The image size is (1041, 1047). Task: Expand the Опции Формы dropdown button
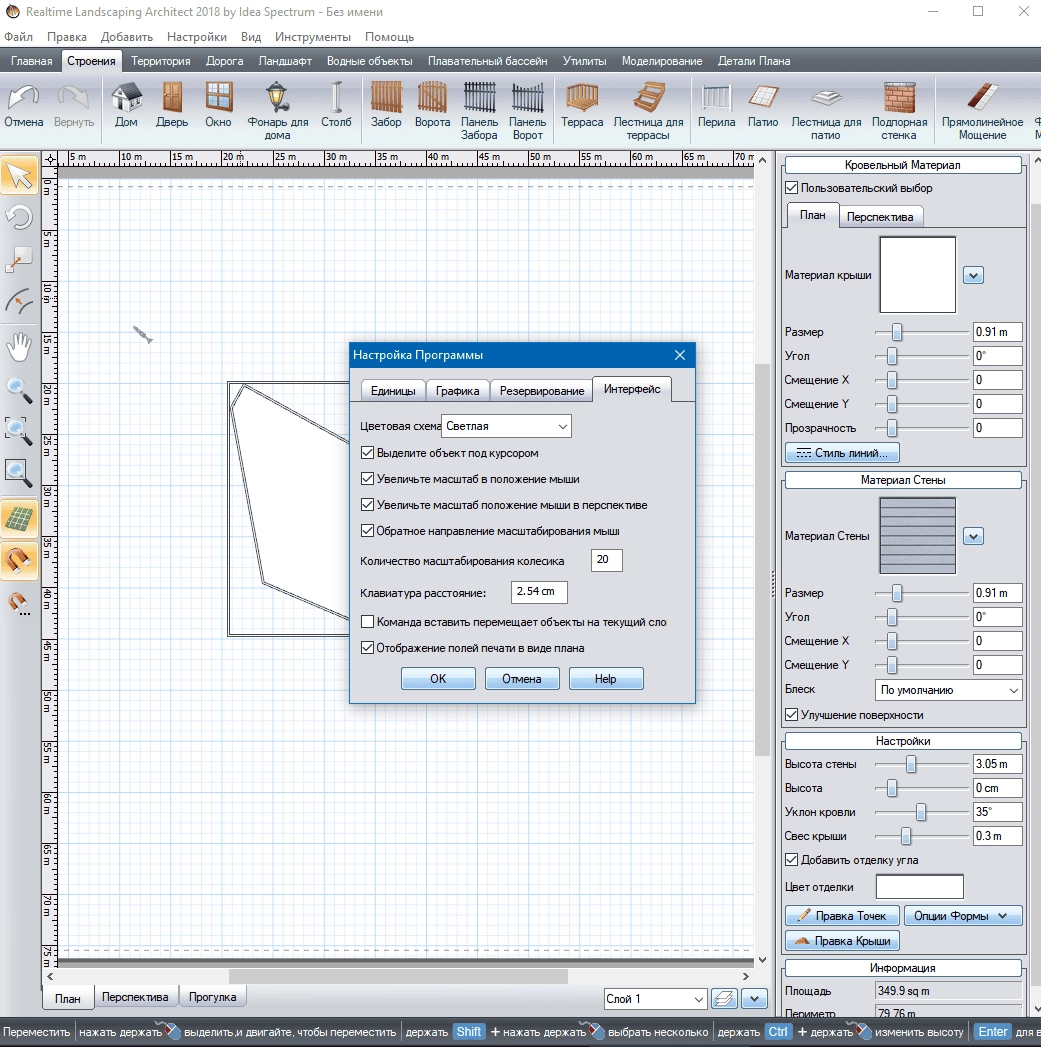[x=963, y=915]
